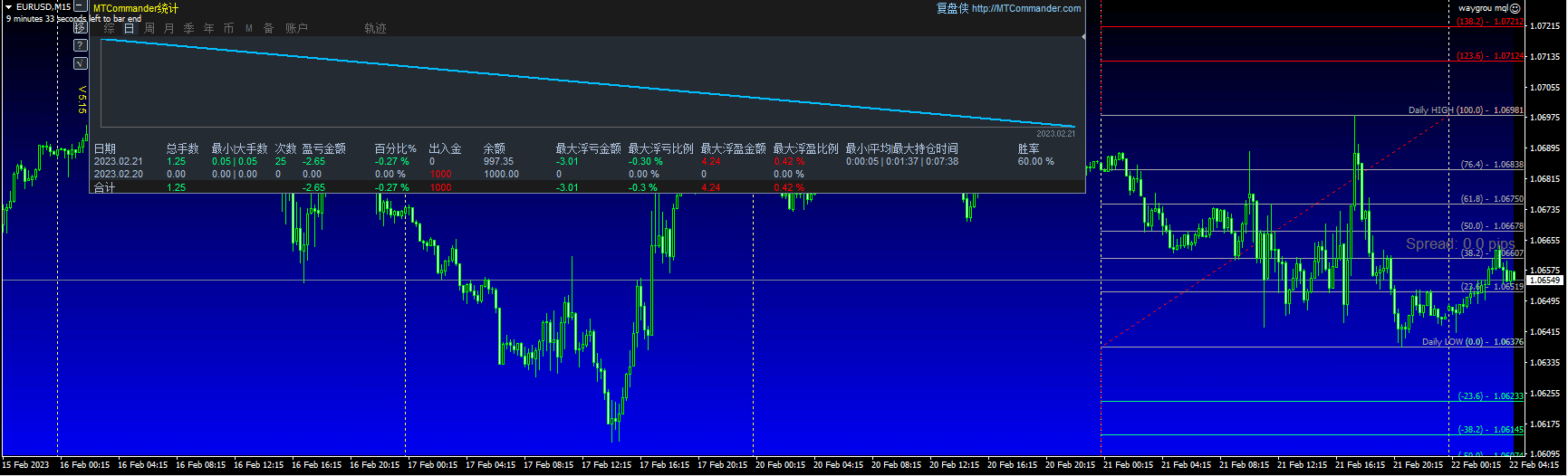Open the 轨迹 track tab
1568x476 pixels.
click(375, 28)
